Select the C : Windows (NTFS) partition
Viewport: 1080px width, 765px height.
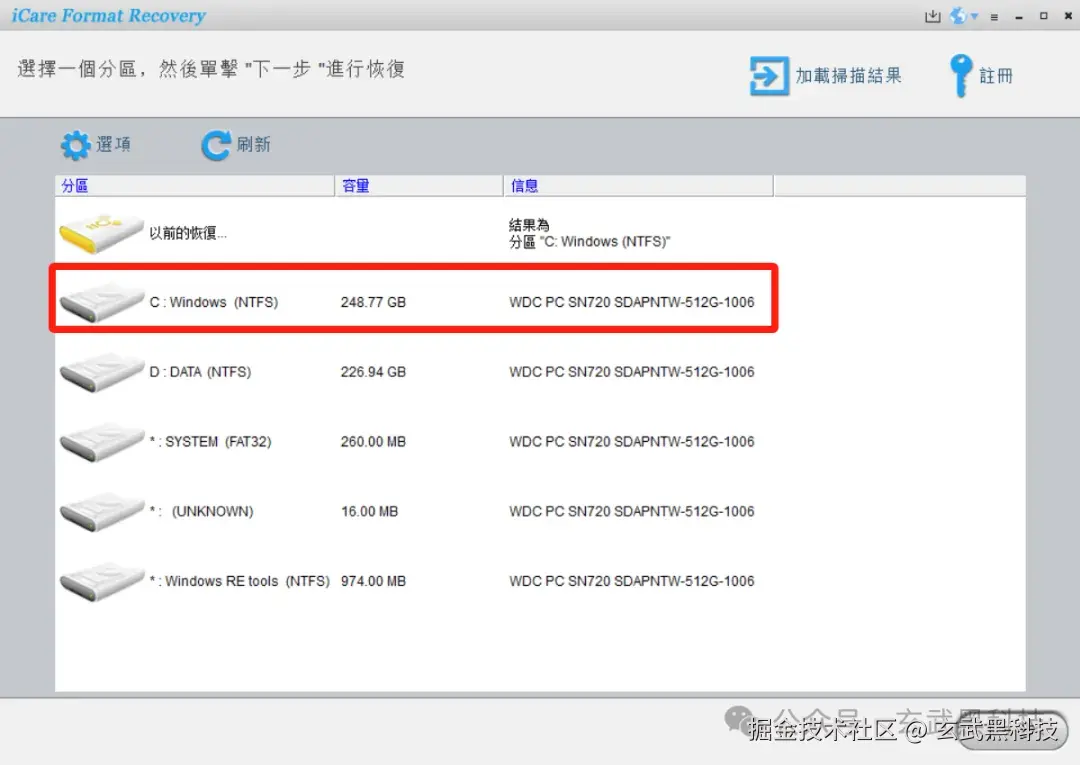[214, 302]
